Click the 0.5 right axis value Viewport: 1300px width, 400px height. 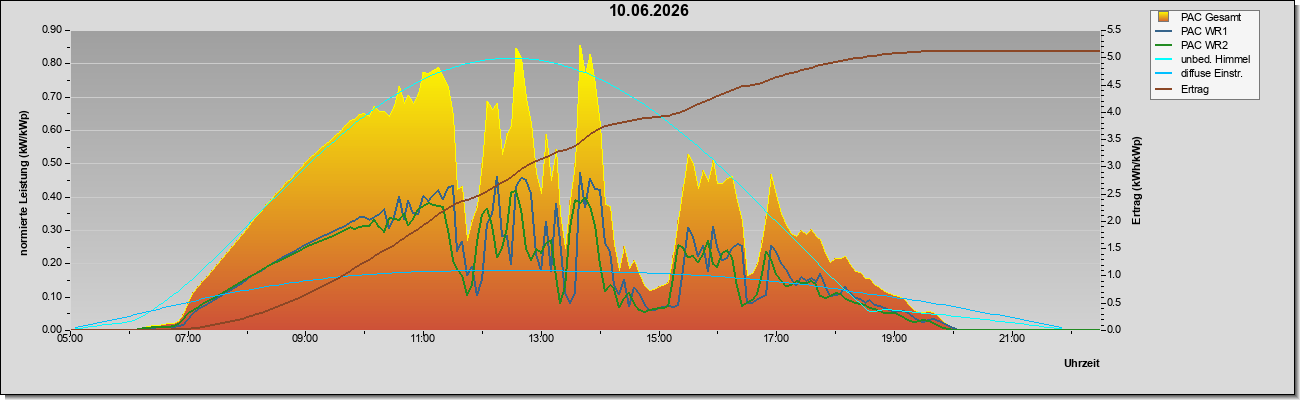(x=1112, y=302)
